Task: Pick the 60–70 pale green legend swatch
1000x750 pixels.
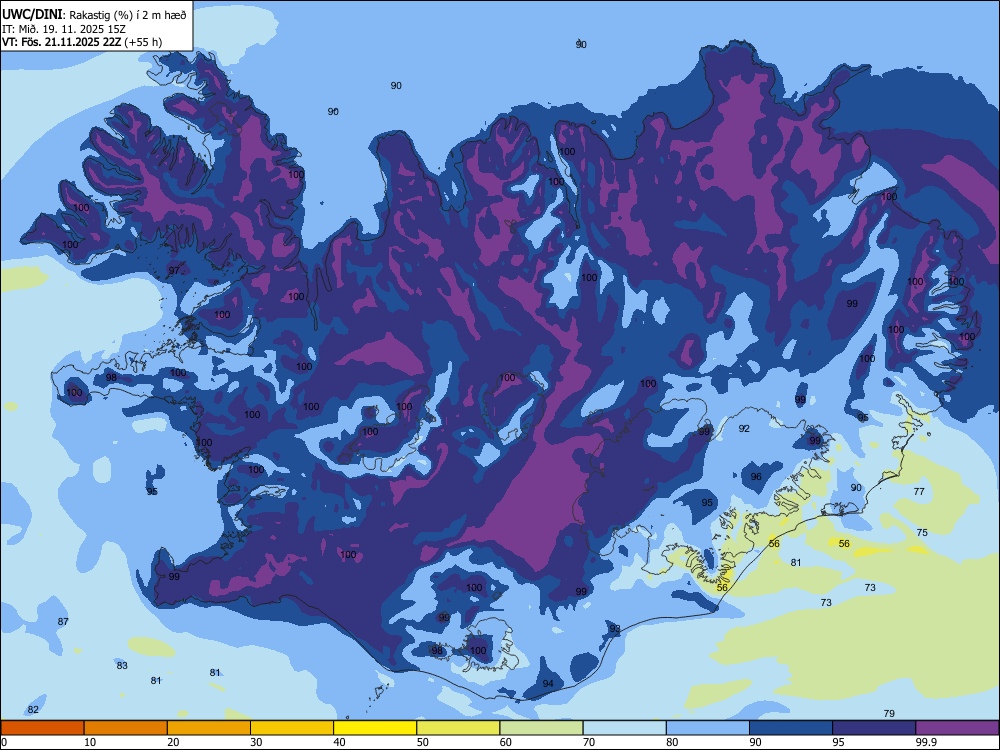Action: click(x=541, y=728)
